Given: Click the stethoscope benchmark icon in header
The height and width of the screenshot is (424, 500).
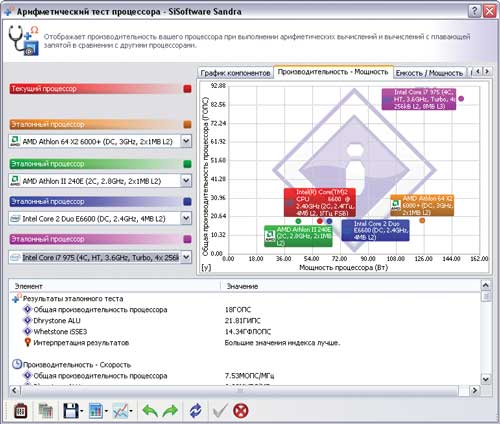Looking at the screenshot, I should coord(23,40).
